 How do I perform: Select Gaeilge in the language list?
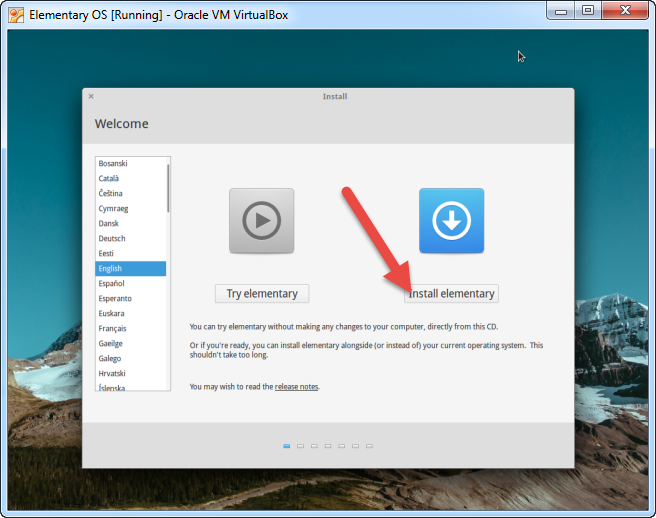coord(131,344)
